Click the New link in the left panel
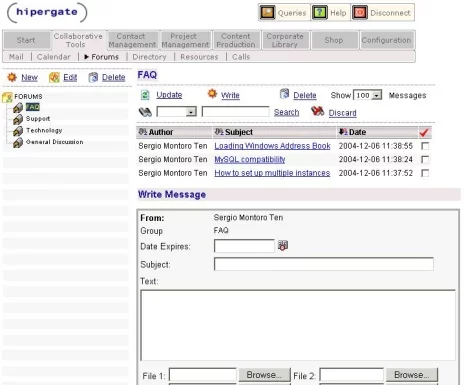 point(29,78)
